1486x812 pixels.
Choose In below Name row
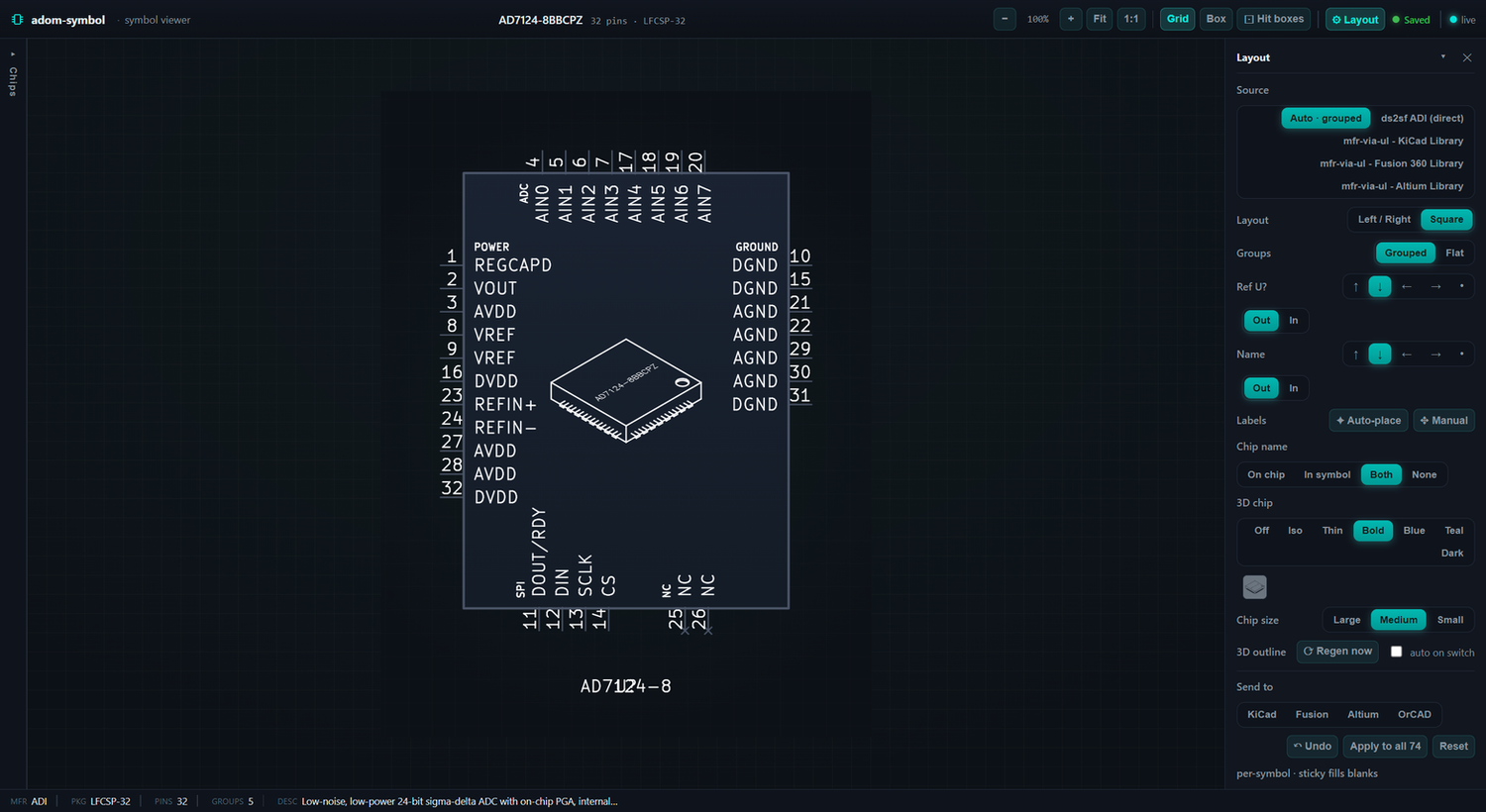[x=1293, y=388]
